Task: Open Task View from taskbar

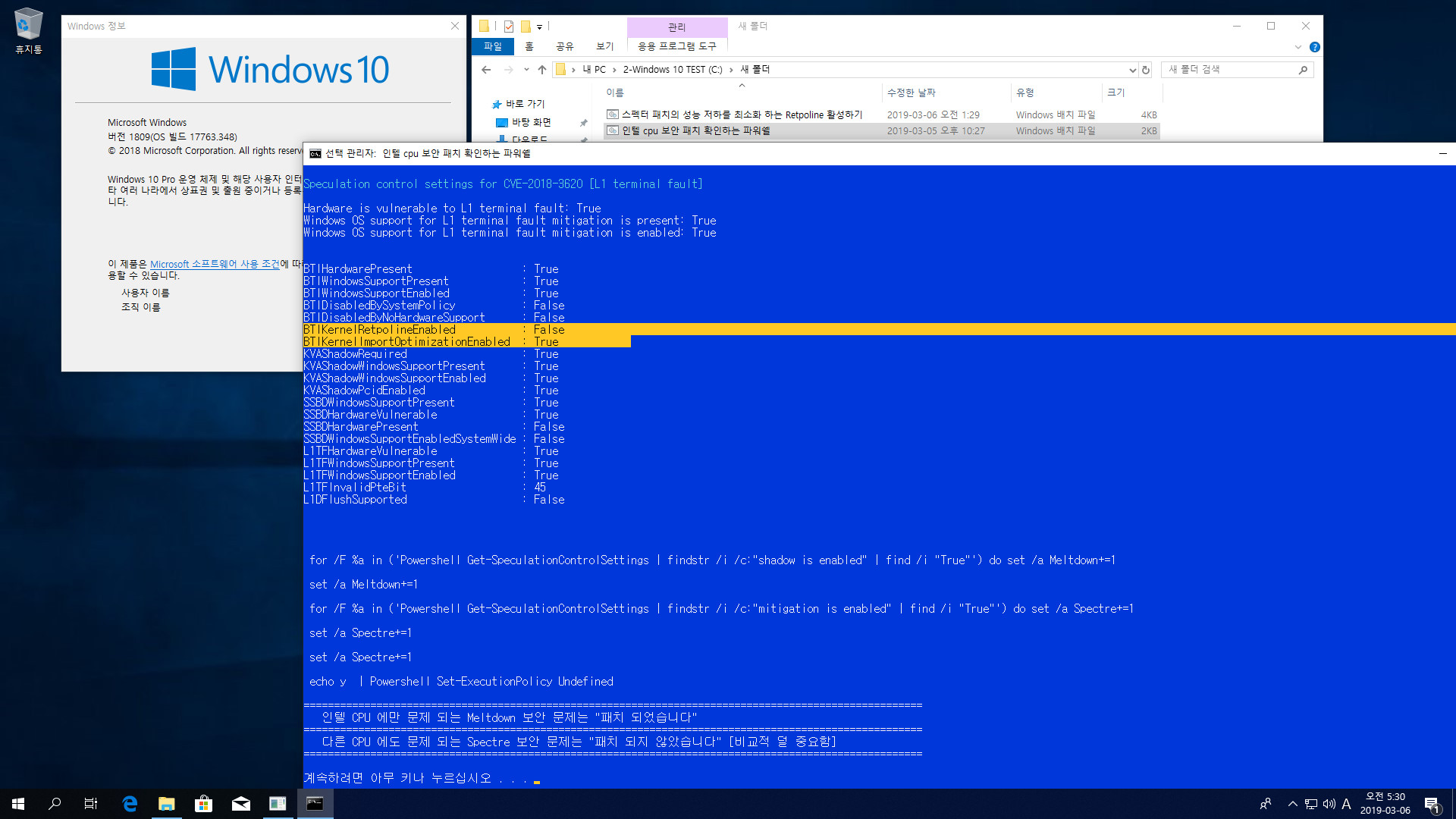Action: tap(91, 804)
